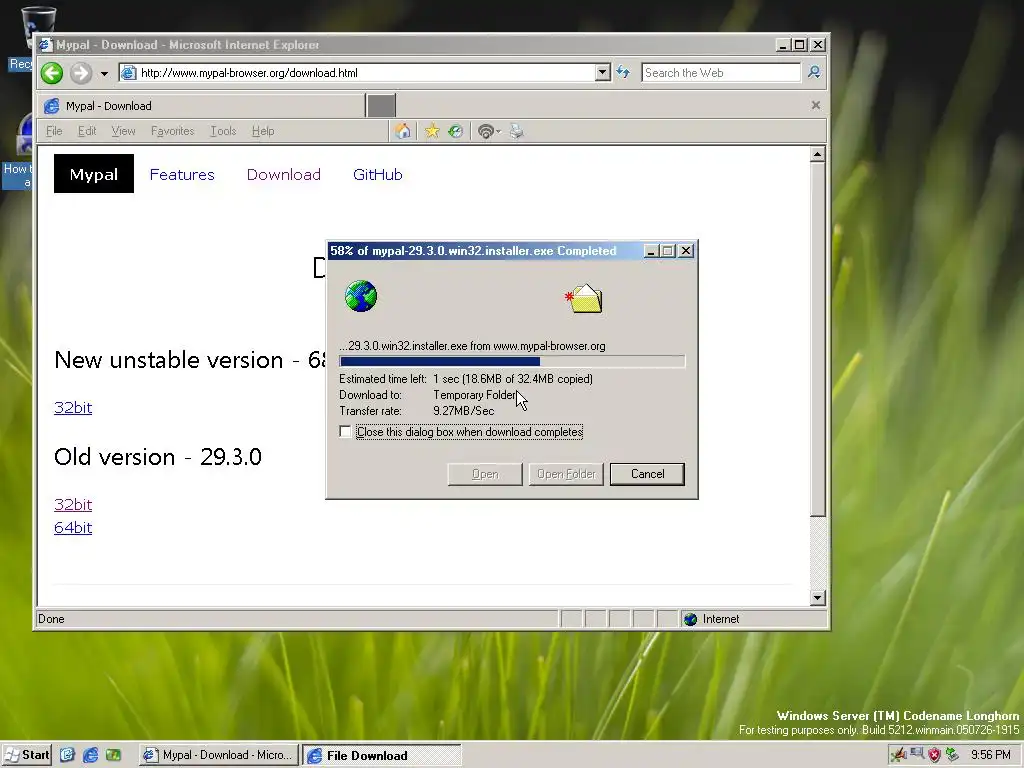Close the current tab with X
1024x768 pixels.
(816, 105)
